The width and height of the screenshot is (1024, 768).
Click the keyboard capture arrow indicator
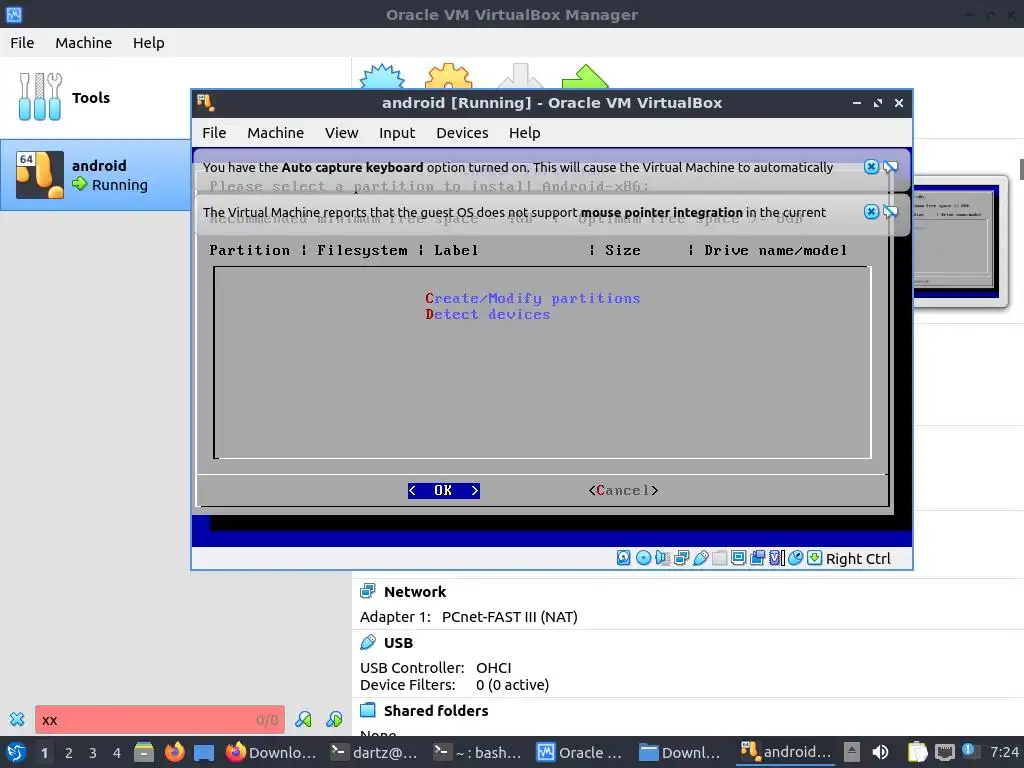click(x=814, y=558)
